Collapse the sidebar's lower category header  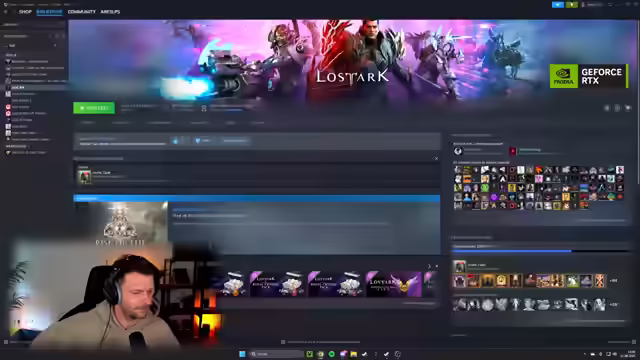[x=16, y=146]
